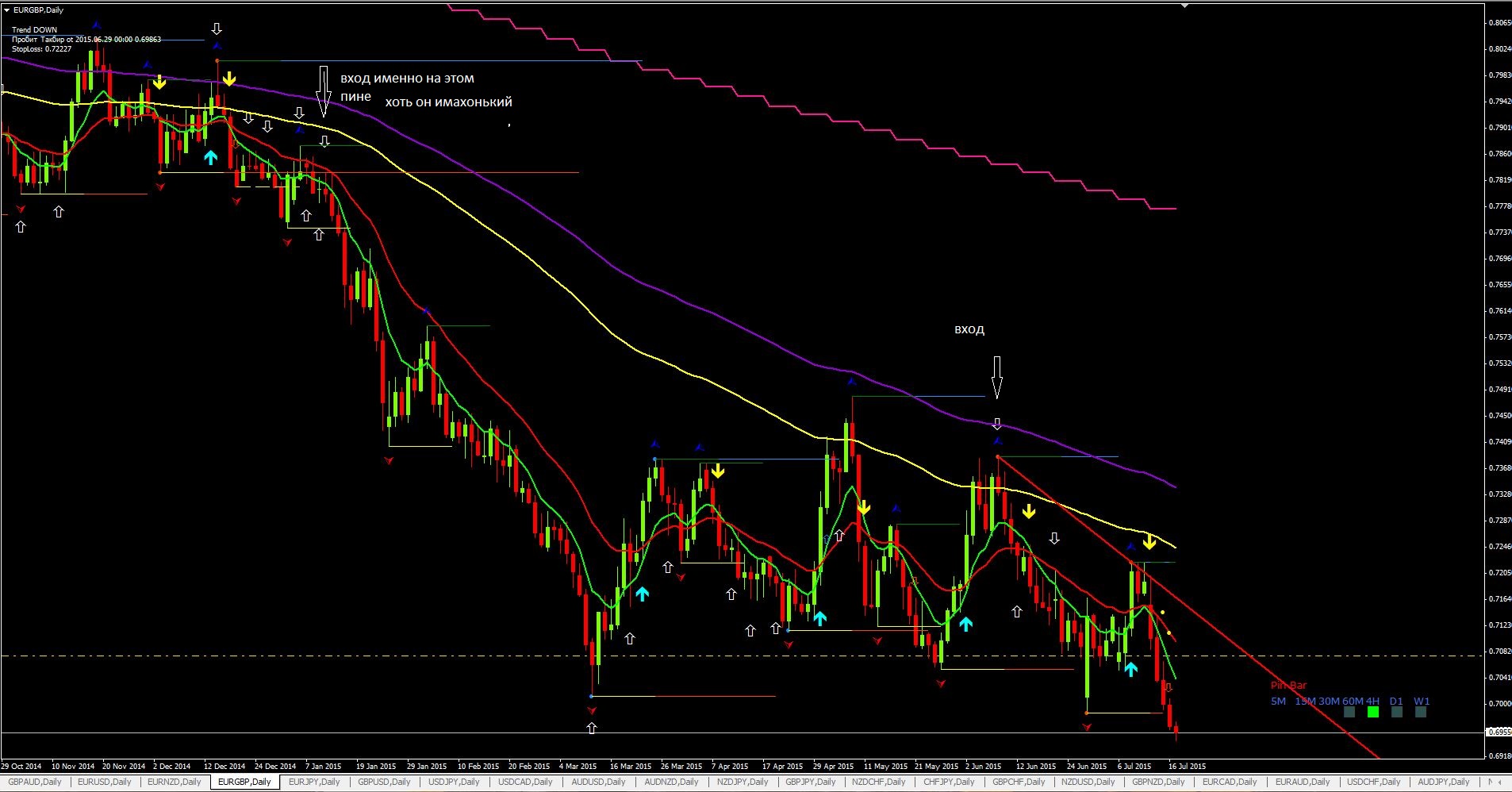Select the USDCHF,Daily chart tab
1512x792 pixels.
tap(1374, 782)
